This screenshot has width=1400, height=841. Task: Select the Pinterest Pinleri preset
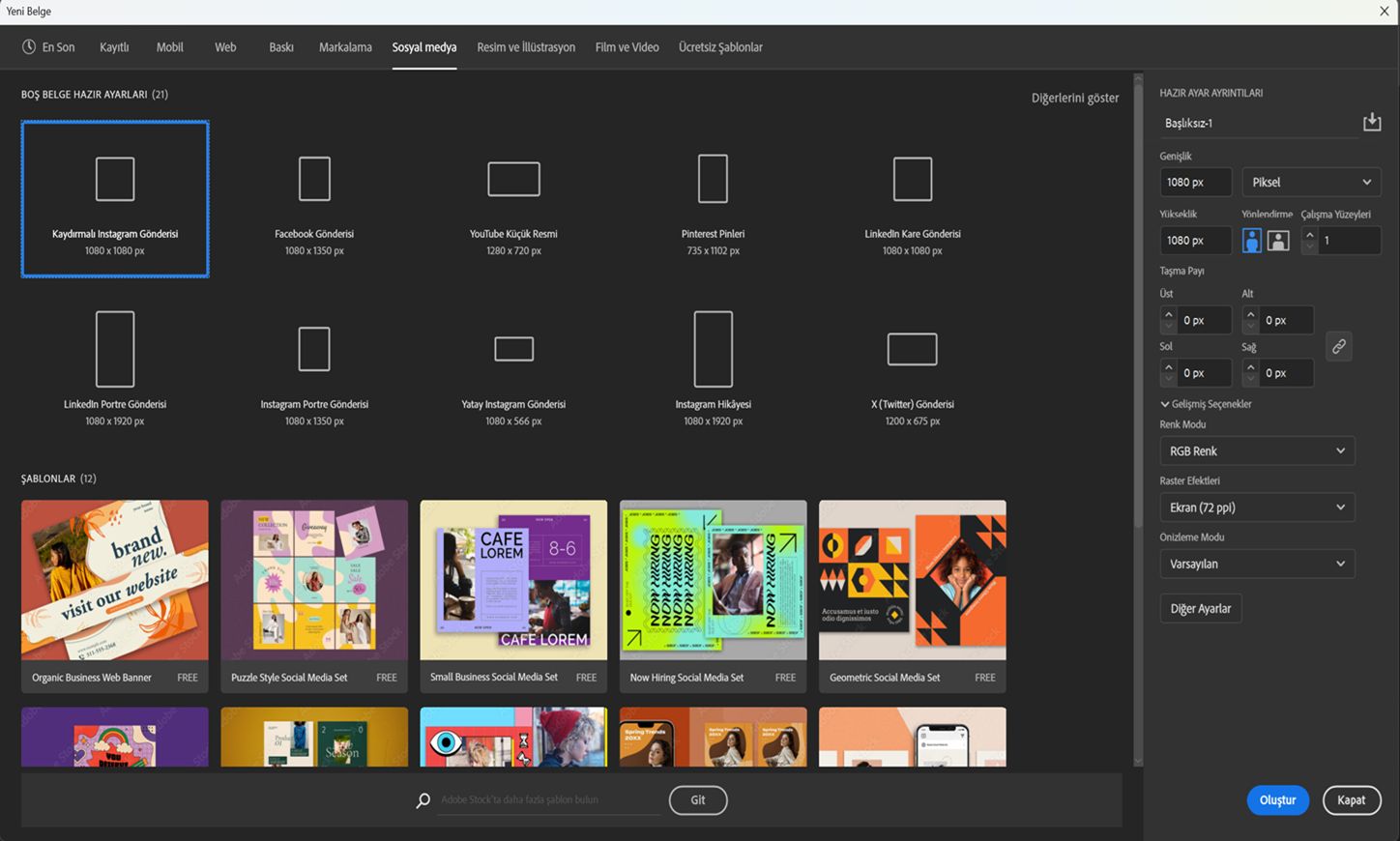[713, 199]
